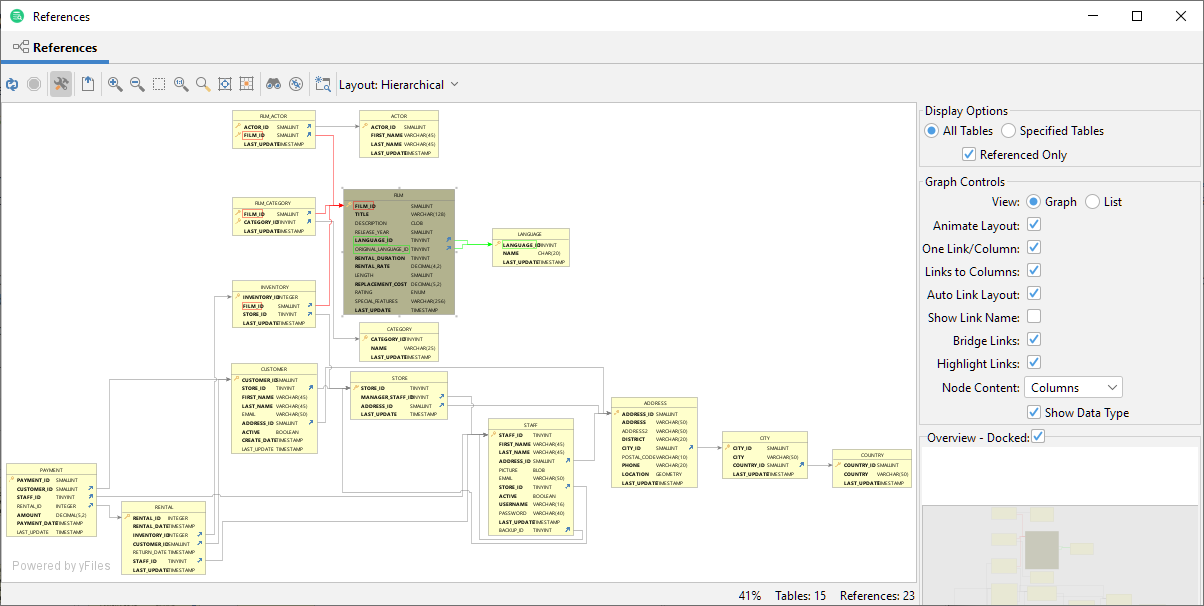Reset zoom to actual size
Viewport: 1204px width, 606px height.
(x=181, y=84)
